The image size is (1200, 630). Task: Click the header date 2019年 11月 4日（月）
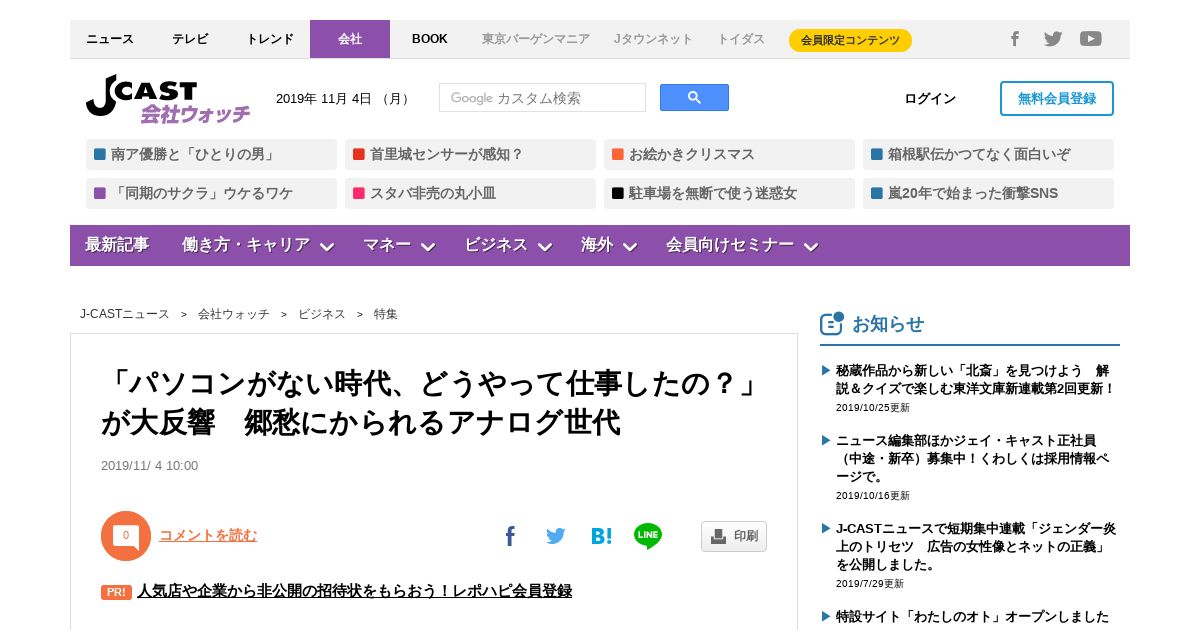tap(344, 98)
